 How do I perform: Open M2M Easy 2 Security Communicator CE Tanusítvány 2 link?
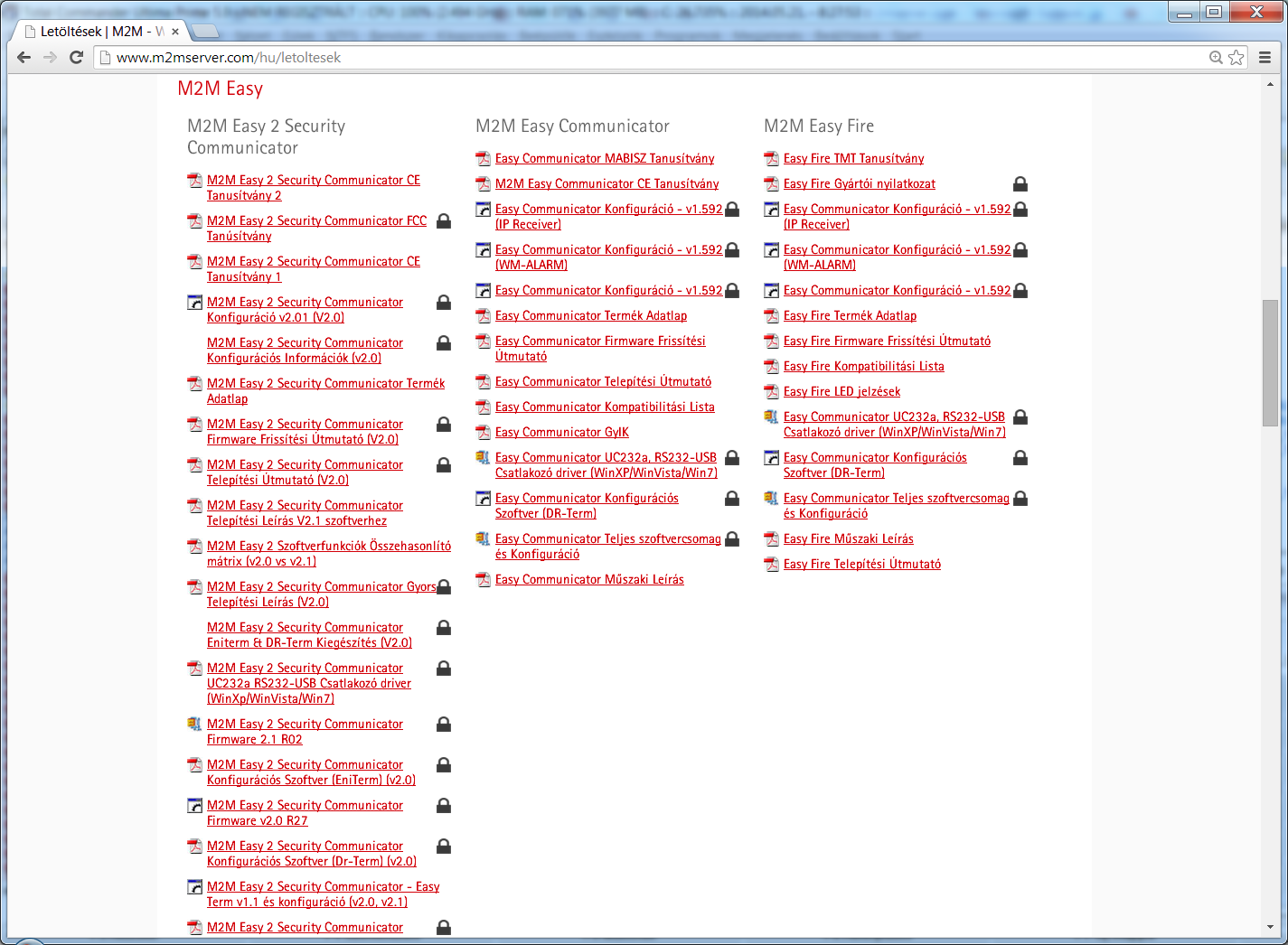coord(314,188)
